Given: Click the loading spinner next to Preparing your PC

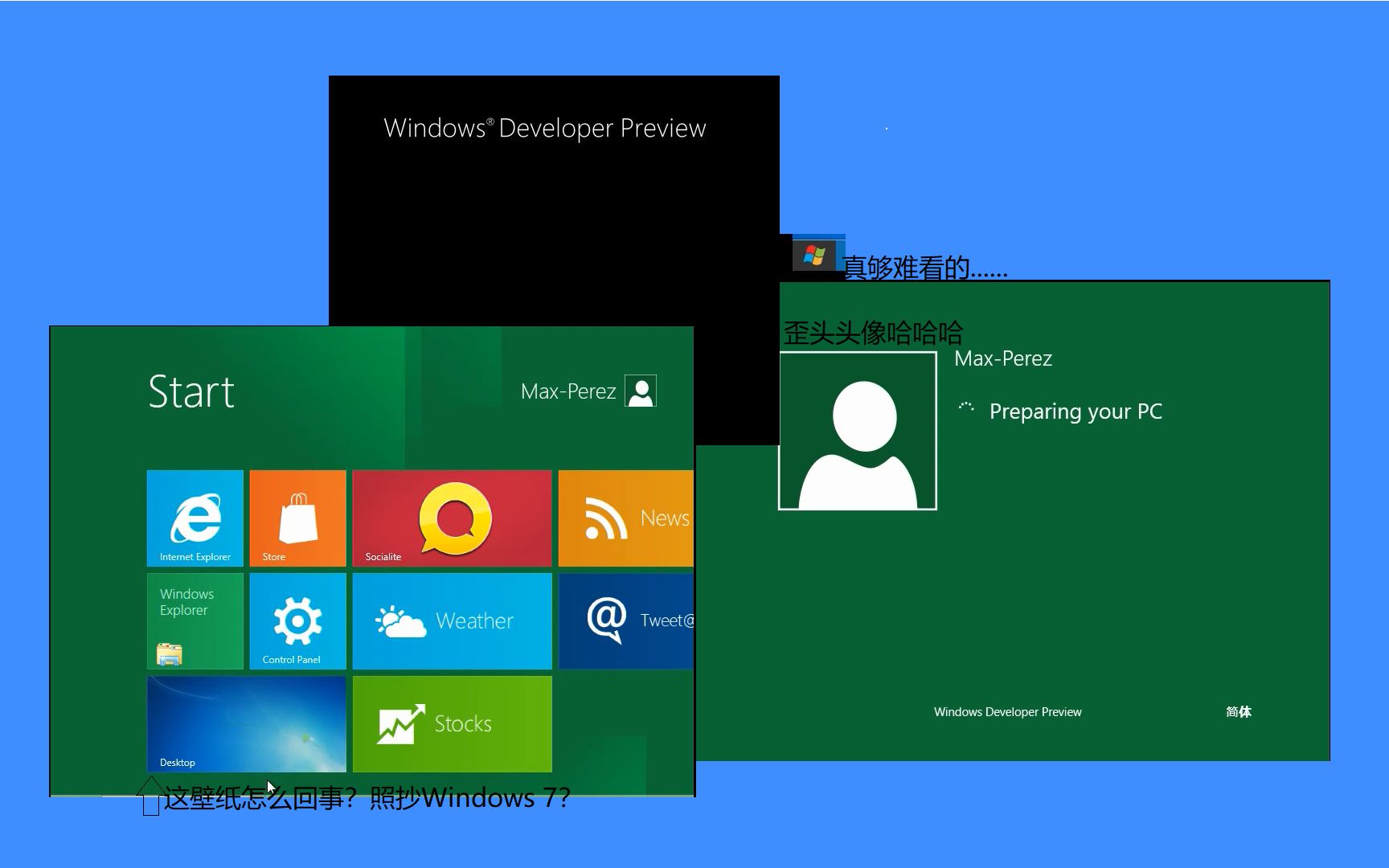Looking at the screenshot, I should 966,408.
